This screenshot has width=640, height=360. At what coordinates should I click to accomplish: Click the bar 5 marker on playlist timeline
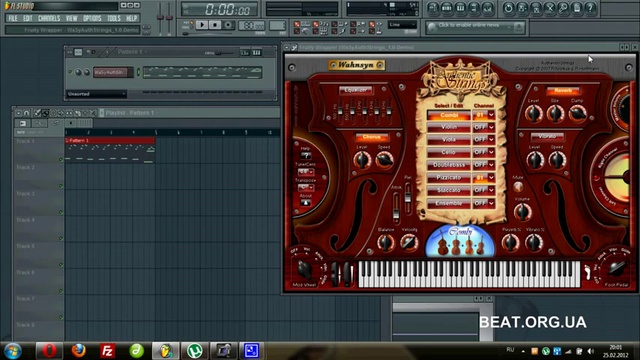156,133
